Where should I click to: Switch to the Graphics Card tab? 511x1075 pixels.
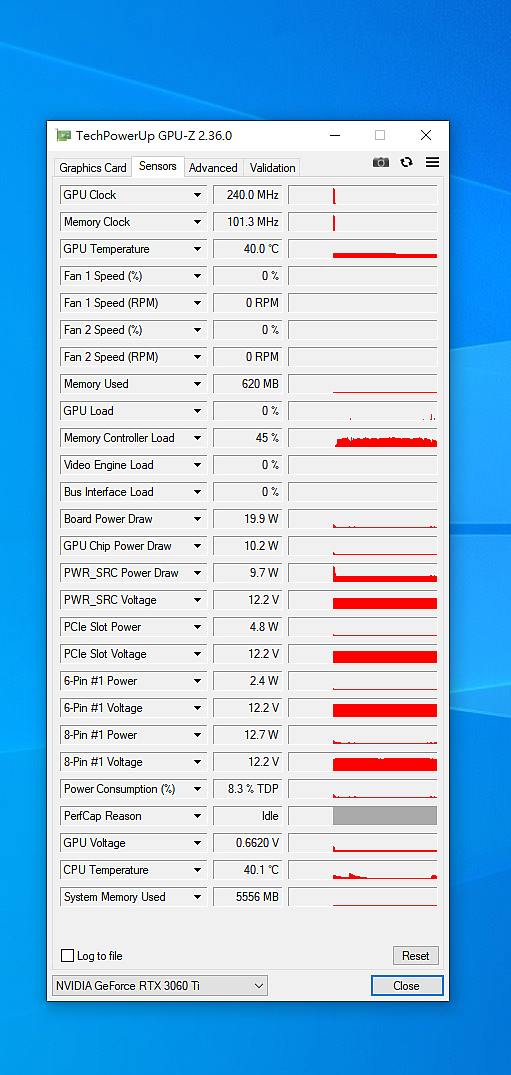tap(93, 167)
